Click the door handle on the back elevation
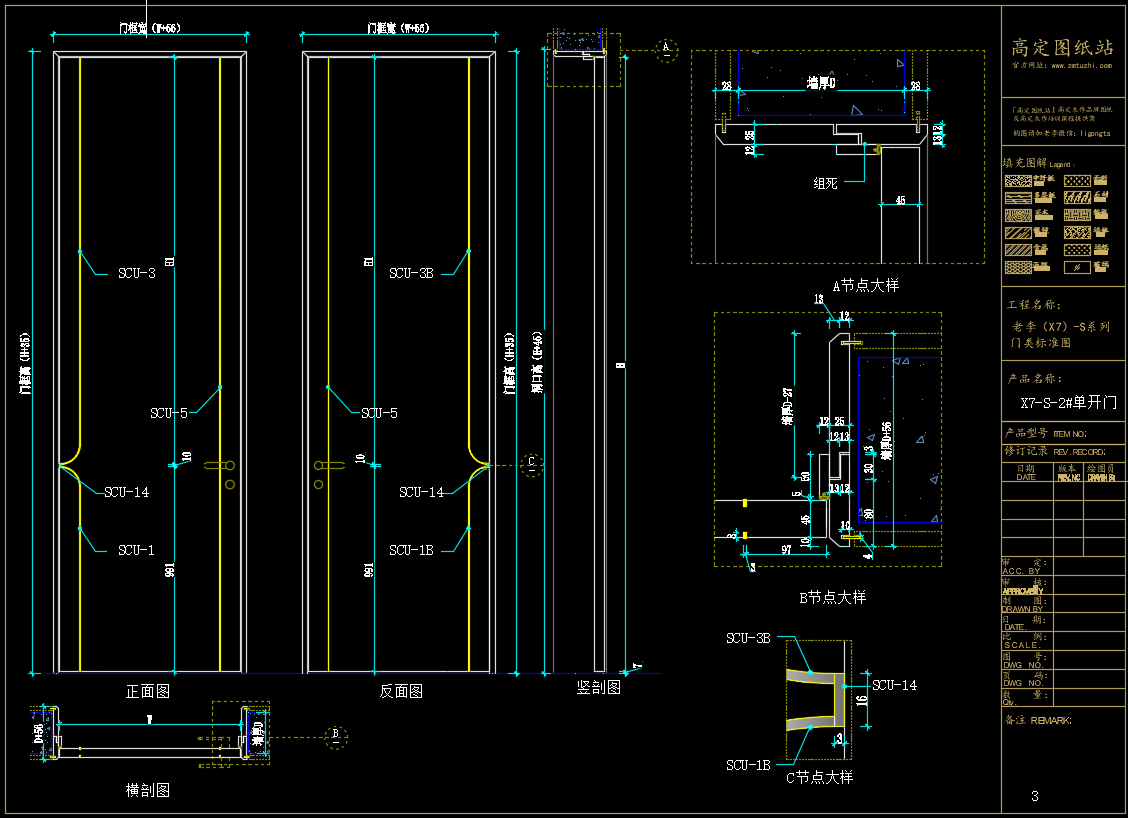The width and height of the screenshot is (1128, 818). click(326, 465)
